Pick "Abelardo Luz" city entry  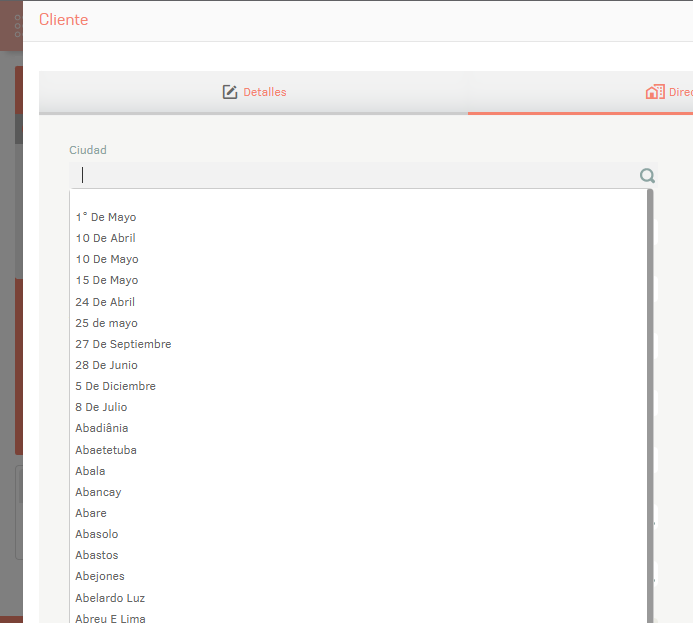pyautogui.click(x=358, y=598)
